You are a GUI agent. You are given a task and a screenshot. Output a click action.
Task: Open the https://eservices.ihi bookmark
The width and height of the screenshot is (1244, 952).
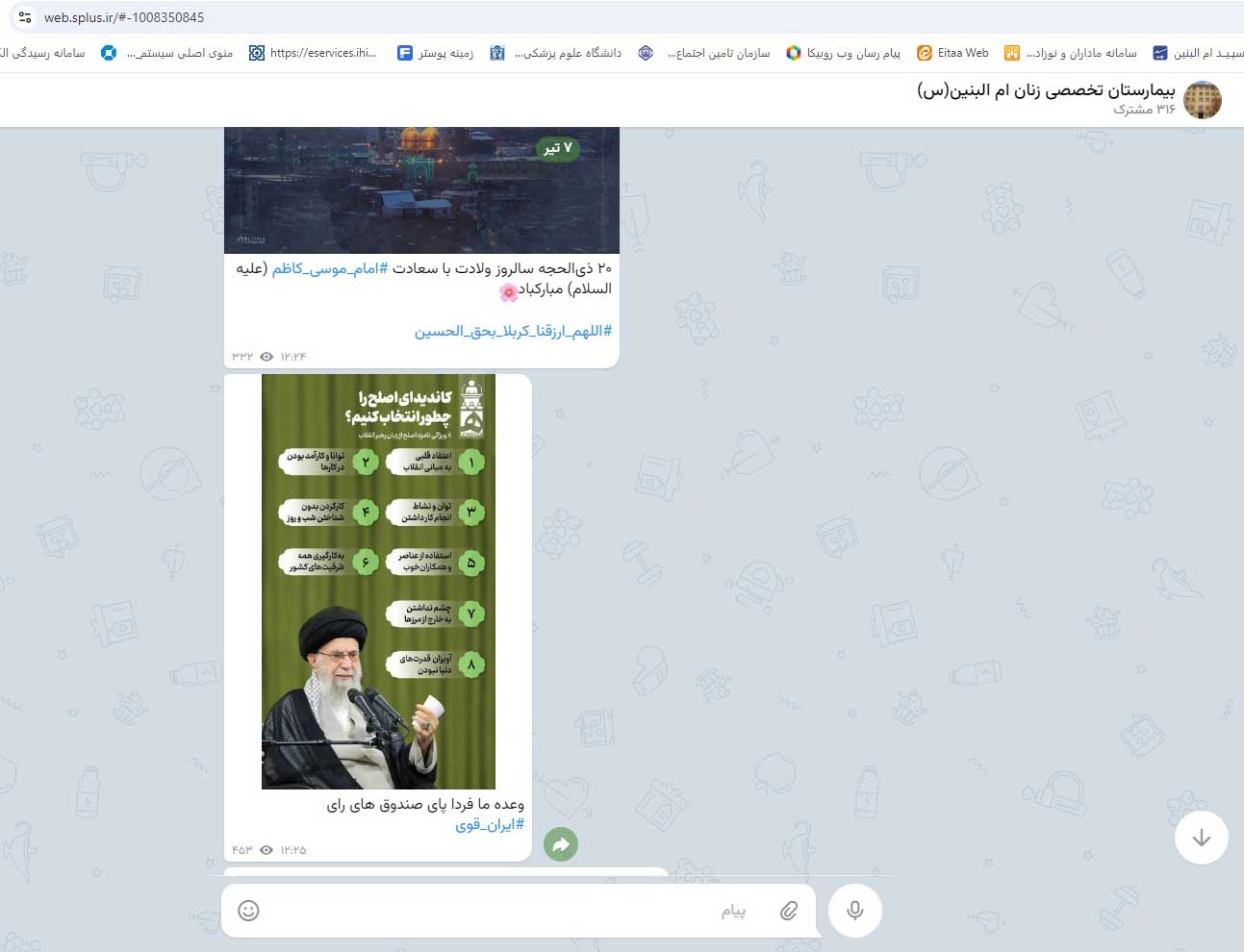tap(313, 53)
